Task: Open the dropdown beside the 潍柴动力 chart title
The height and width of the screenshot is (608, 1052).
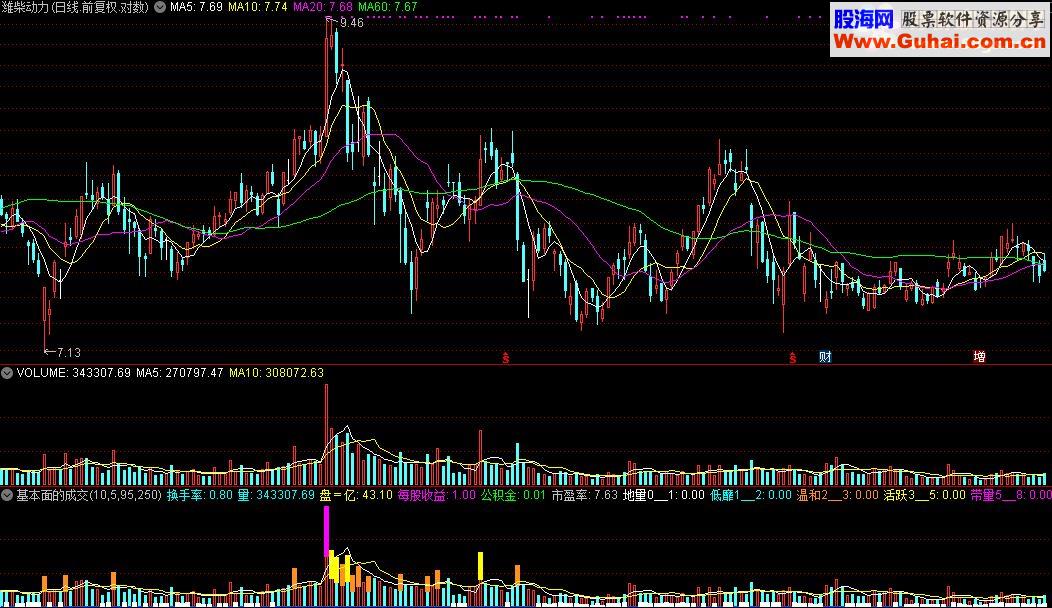Action: tap(160, 7)
